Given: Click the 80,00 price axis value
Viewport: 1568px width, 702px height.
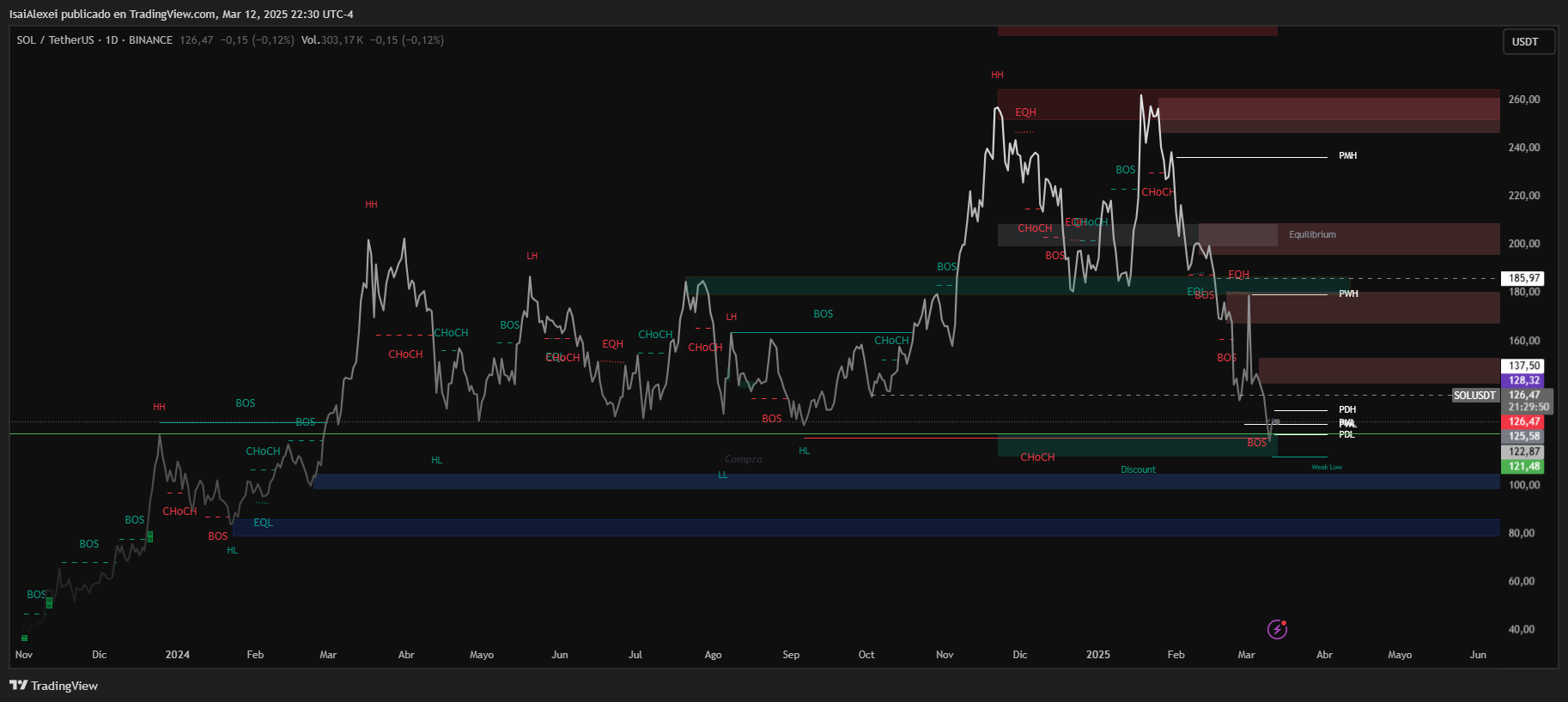Looking at the screenshot, I should pyautogui.click(x=1521, y=533).
